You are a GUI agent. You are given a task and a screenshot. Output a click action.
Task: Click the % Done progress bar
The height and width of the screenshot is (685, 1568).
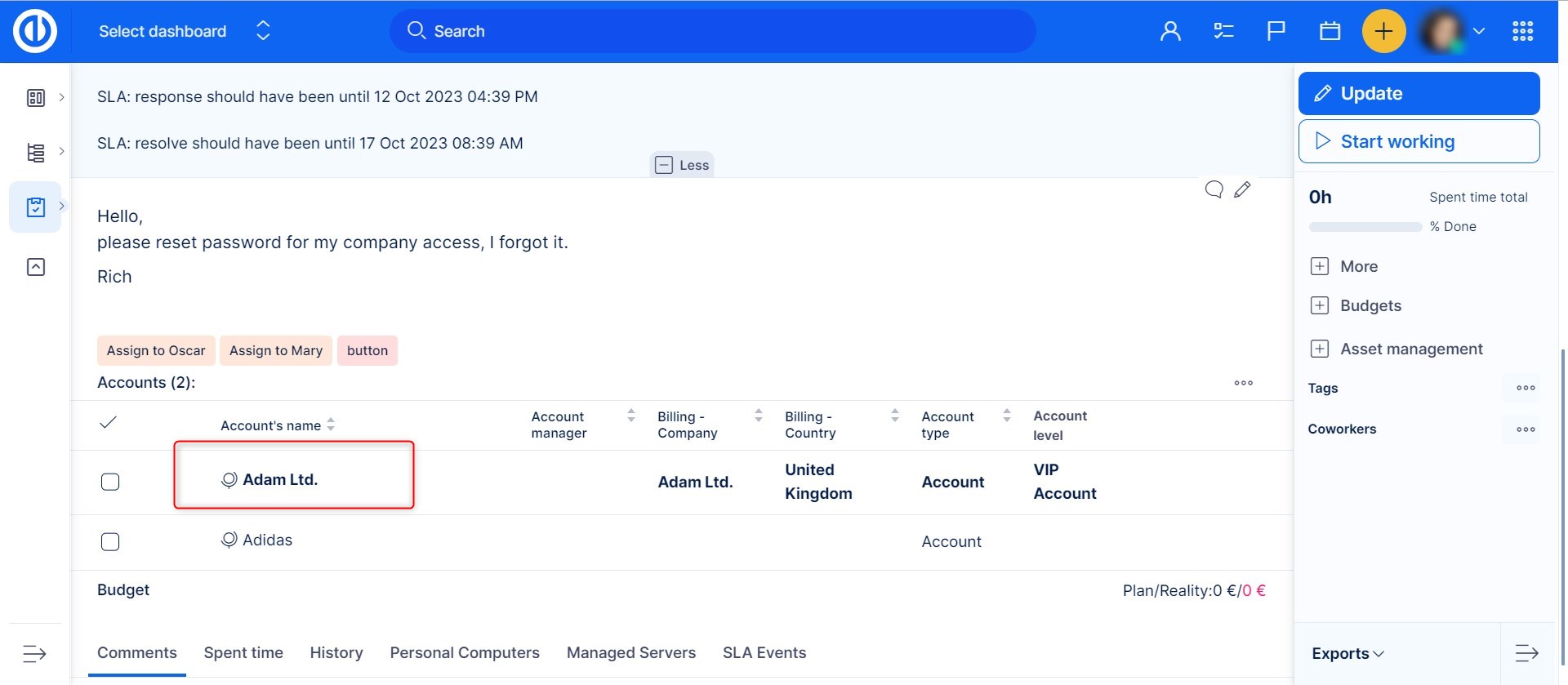point(1365,227)
